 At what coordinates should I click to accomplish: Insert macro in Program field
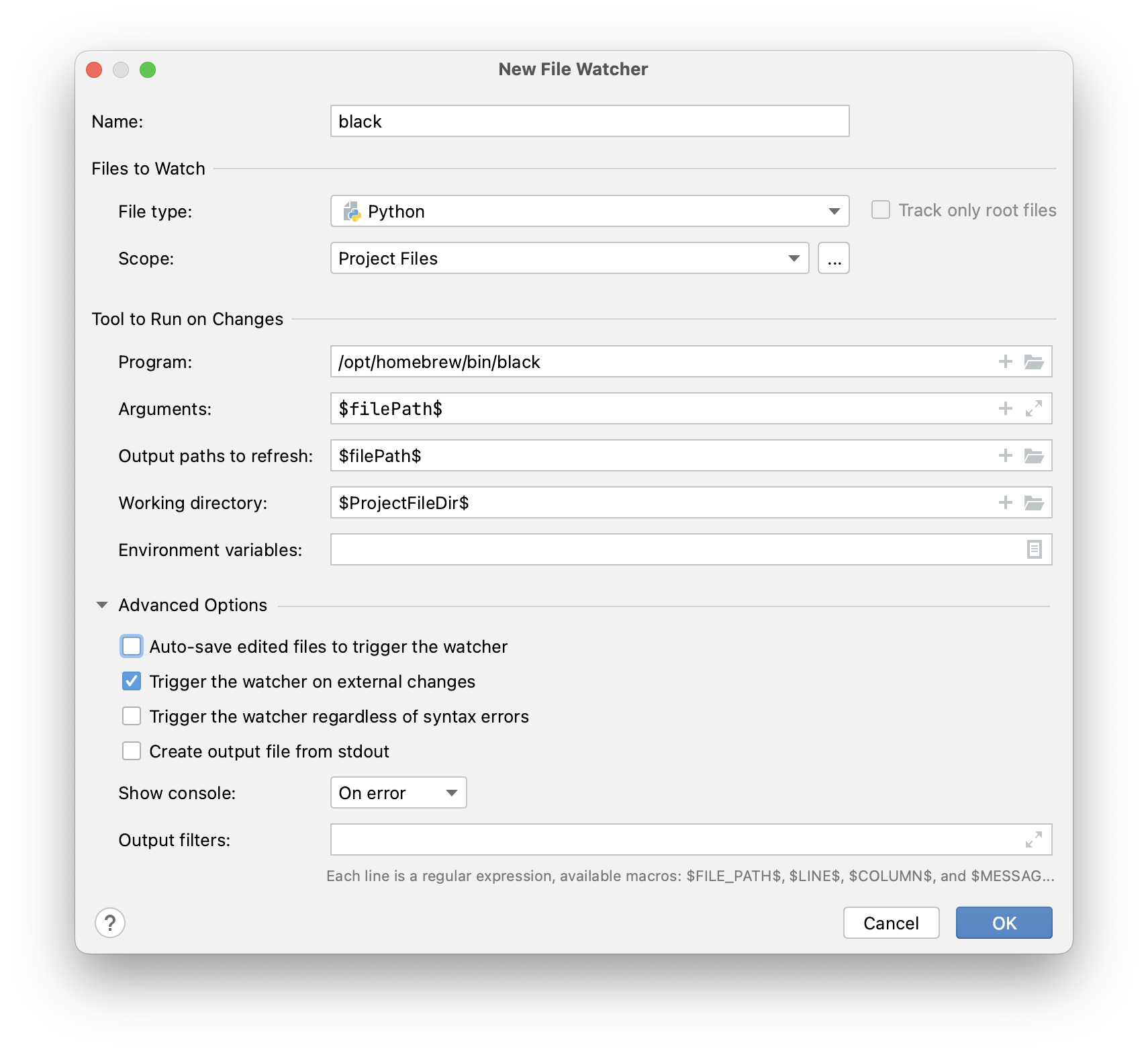click(1005, 362)
